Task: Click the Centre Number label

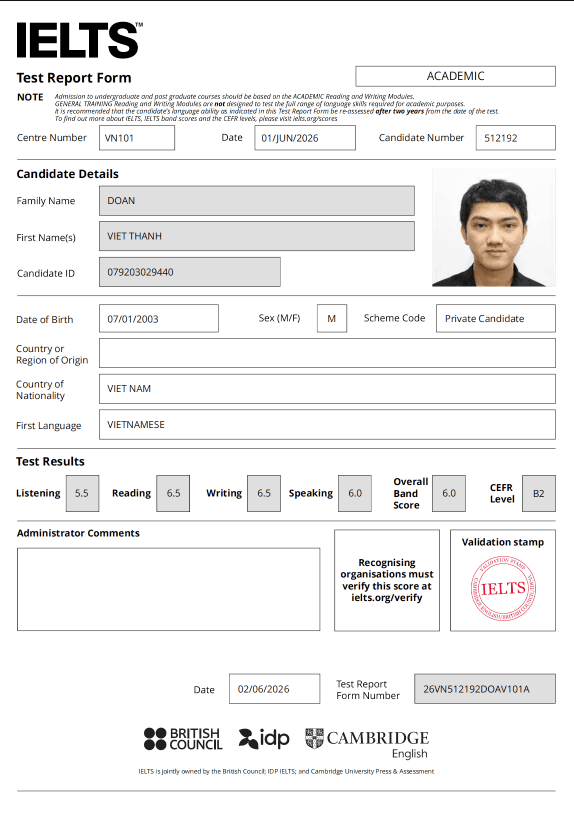Action: 52,138
